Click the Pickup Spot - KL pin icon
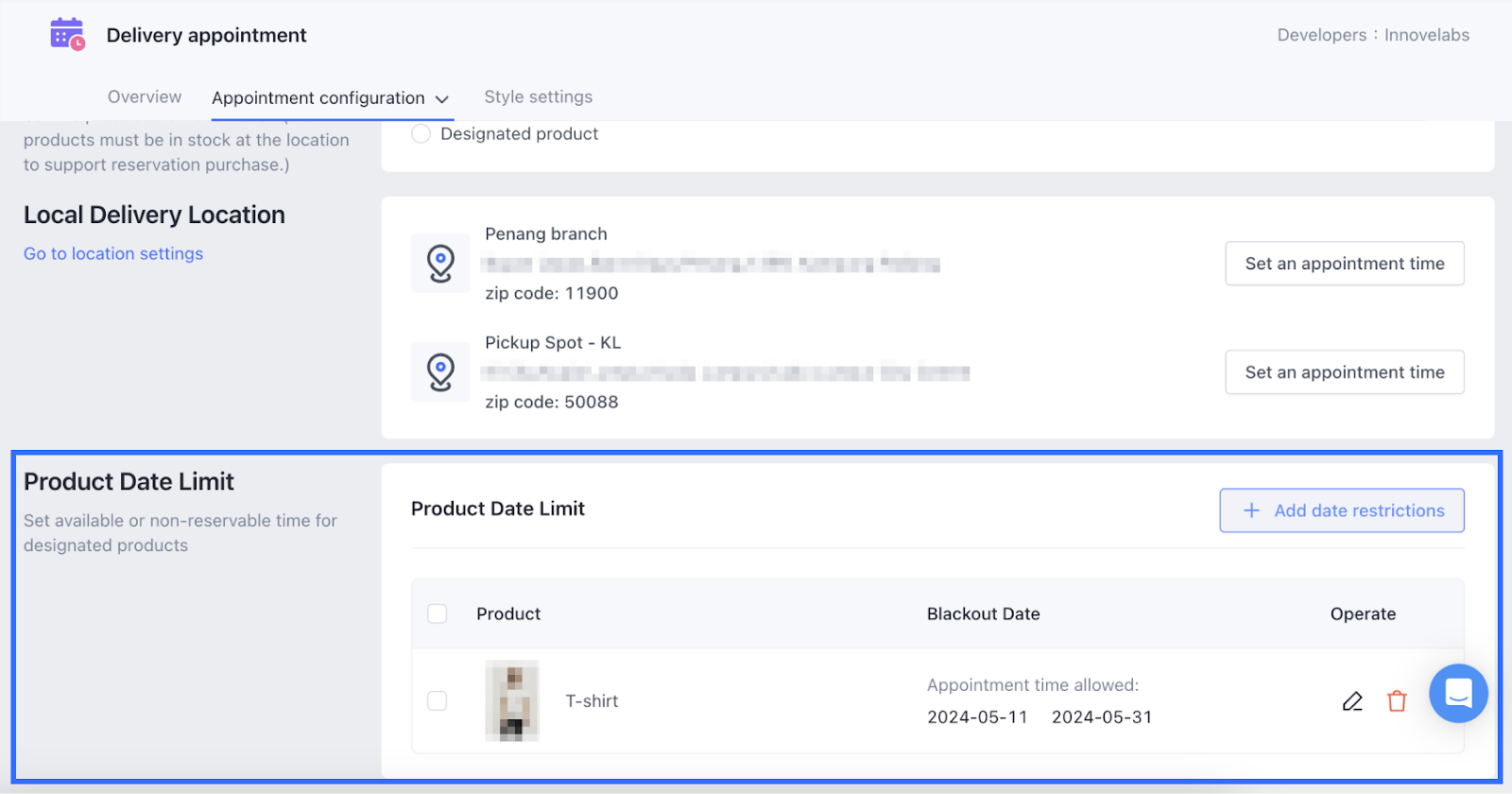This screenshot has width=1512, height=794. pyautogui.click(x=440, y=371)
